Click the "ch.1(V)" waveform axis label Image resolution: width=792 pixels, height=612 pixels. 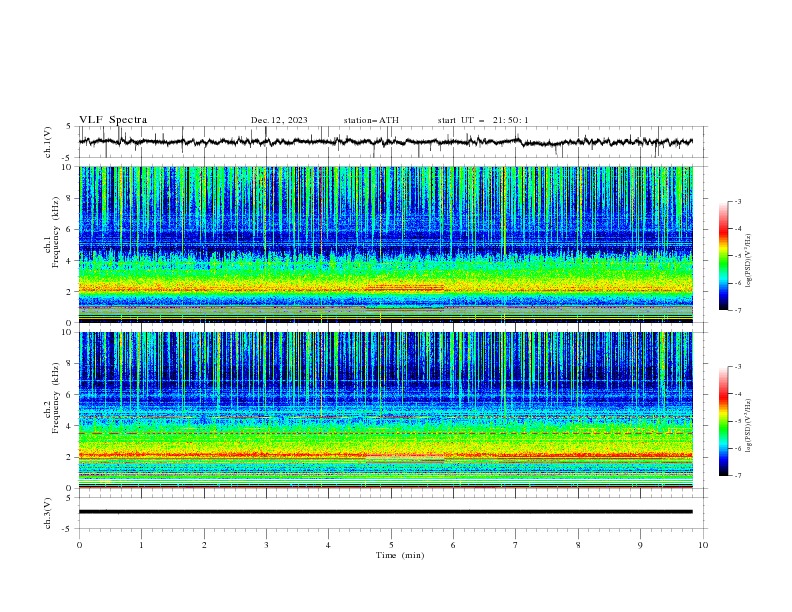(x=48, y=142)
